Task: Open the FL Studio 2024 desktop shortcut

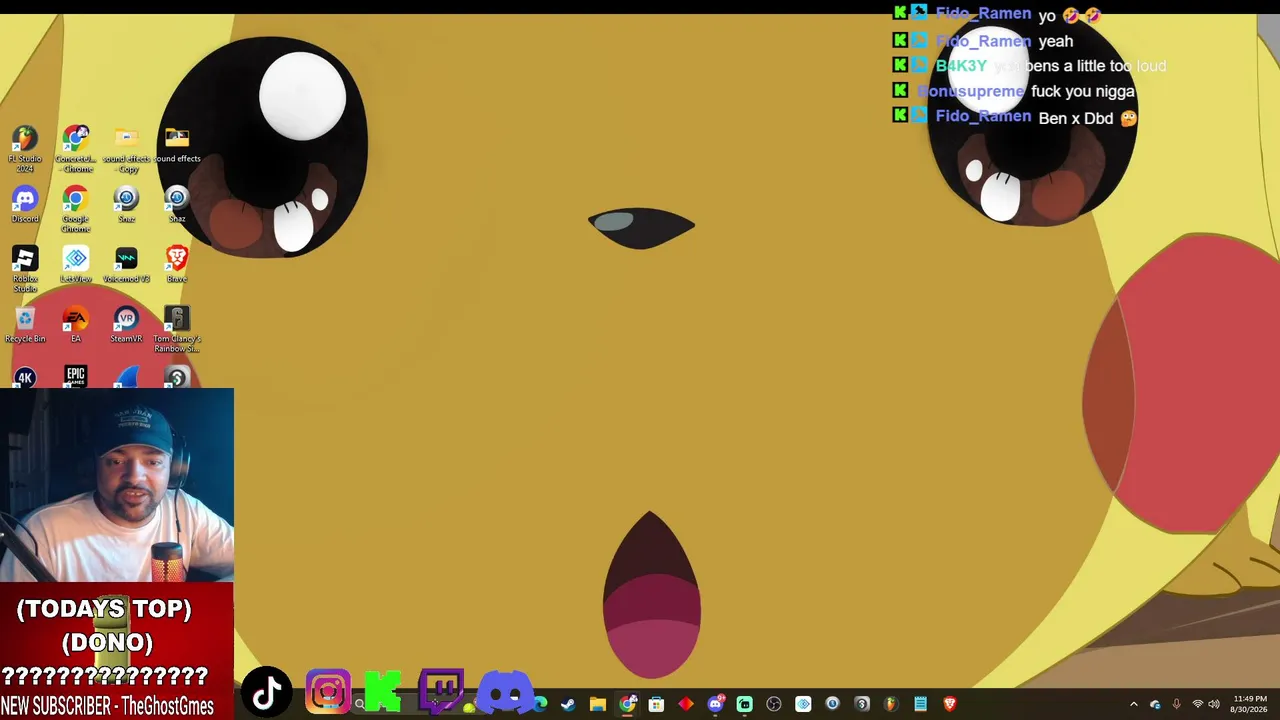Action: coord(25,149)
